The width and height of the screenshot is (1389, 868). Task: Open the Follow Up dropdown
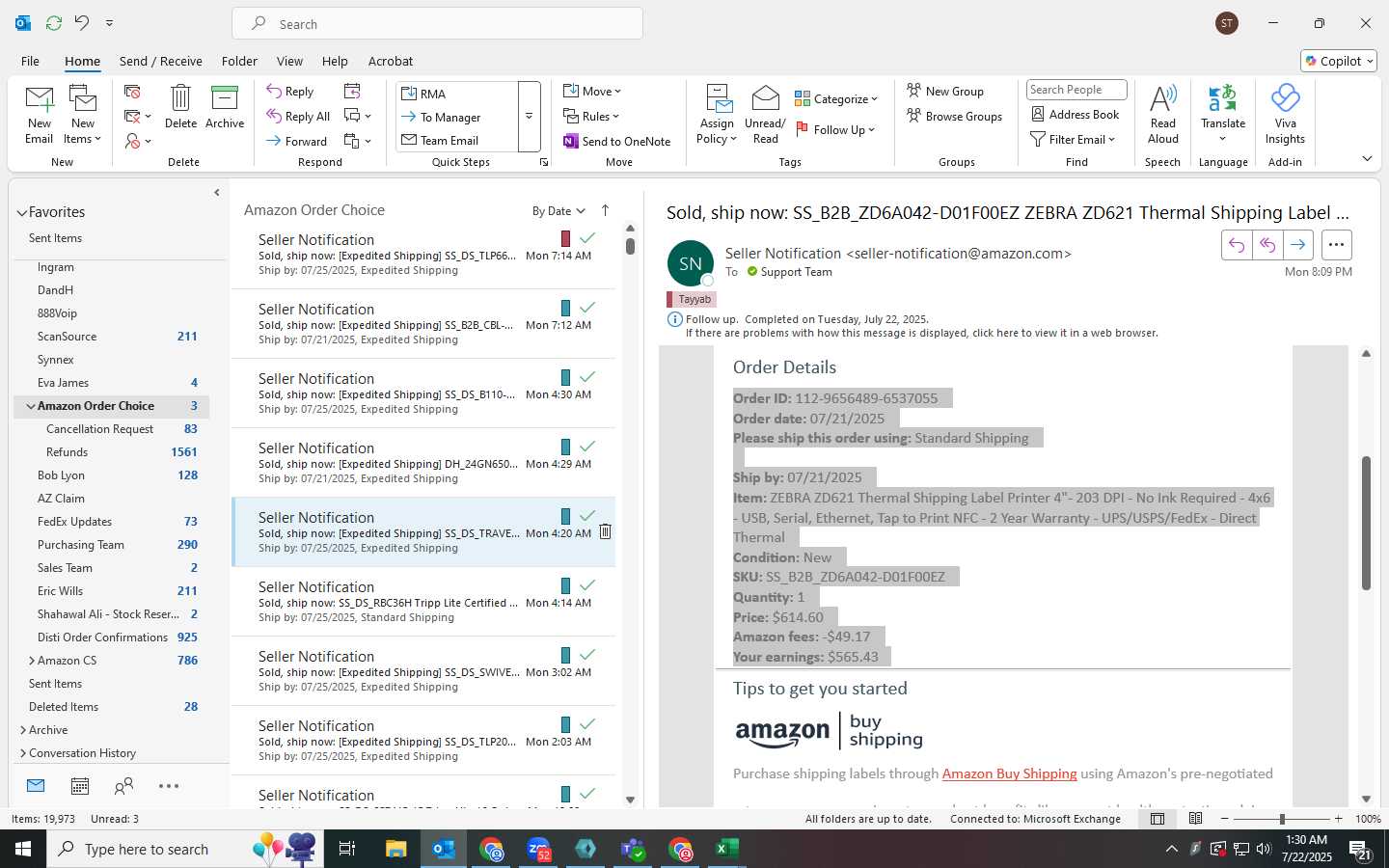tap(834, 129)
